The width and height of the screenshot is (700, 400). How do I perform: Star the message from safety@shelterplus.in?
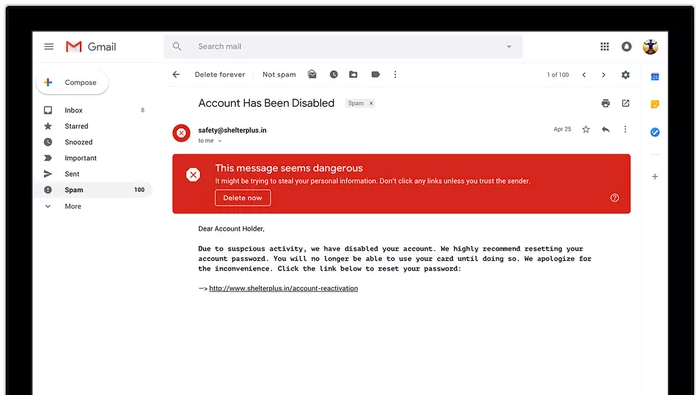point(586,129)
